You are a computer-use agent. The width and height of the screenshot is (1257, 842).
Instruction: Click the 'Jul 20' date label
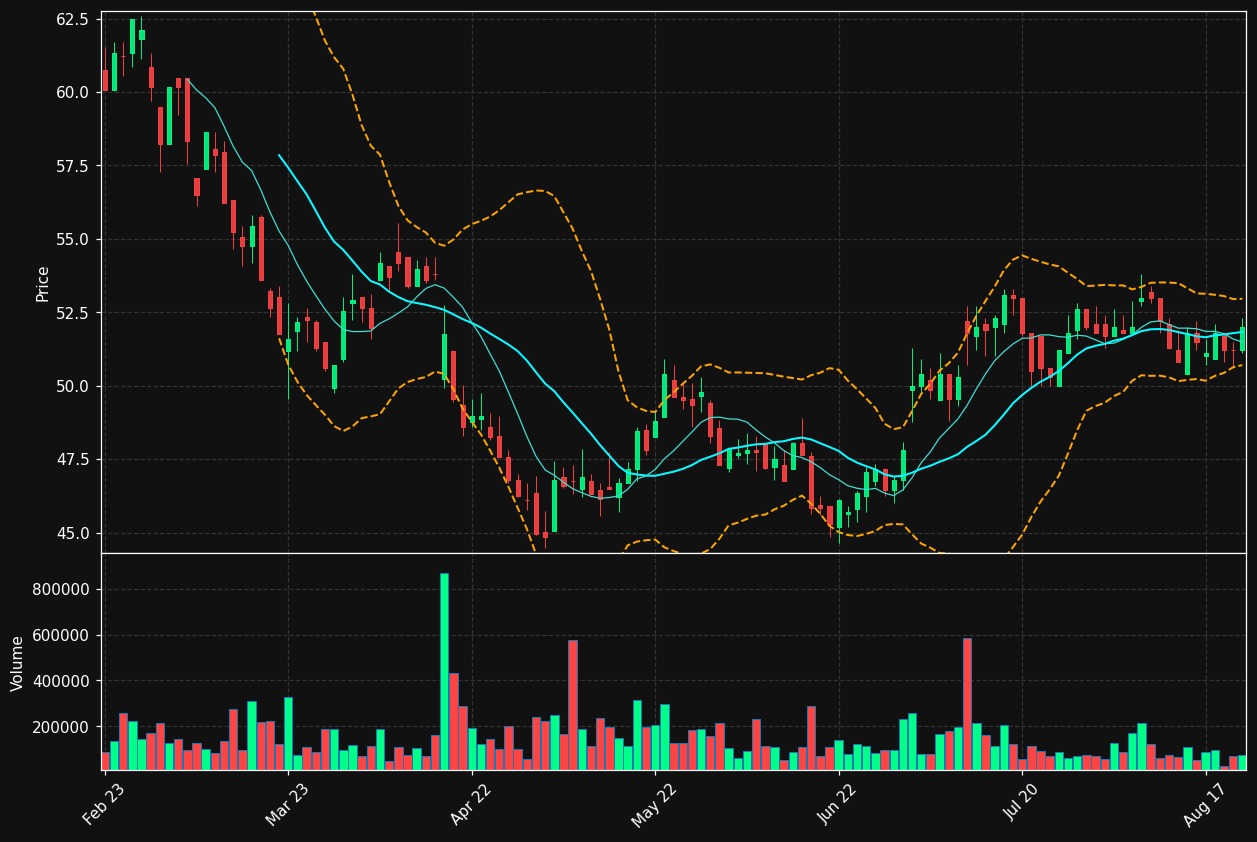point(1021,804)
